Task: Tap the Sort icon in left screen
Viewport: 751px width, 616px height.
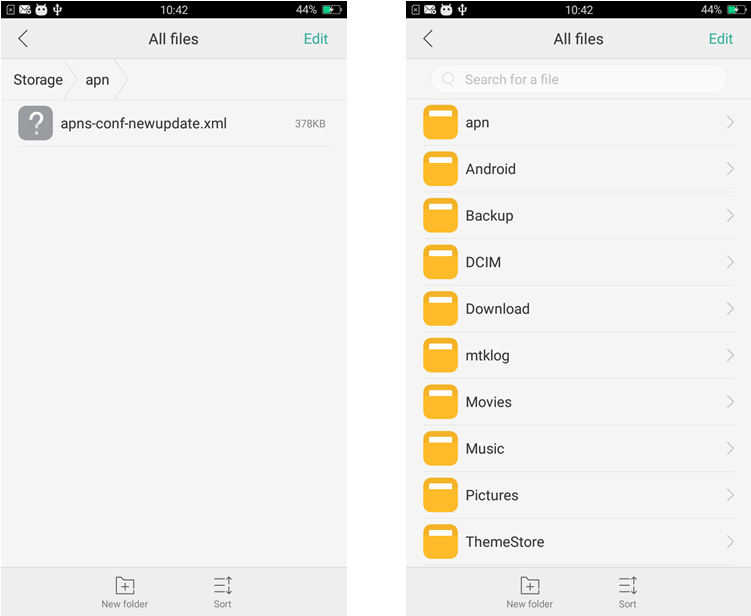Action: tap(223, 585)
